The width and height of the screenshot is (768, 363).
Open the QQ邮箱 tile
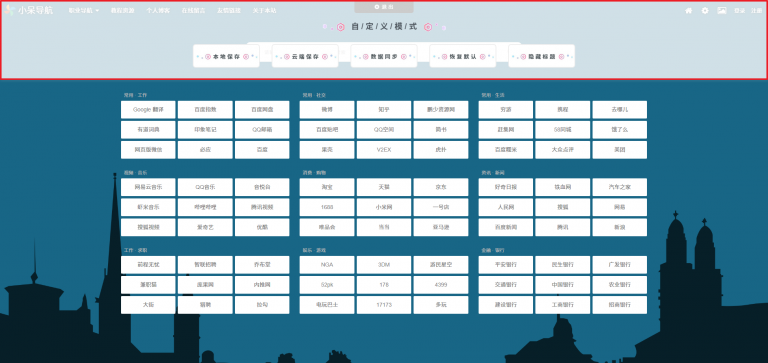[262, 130]
